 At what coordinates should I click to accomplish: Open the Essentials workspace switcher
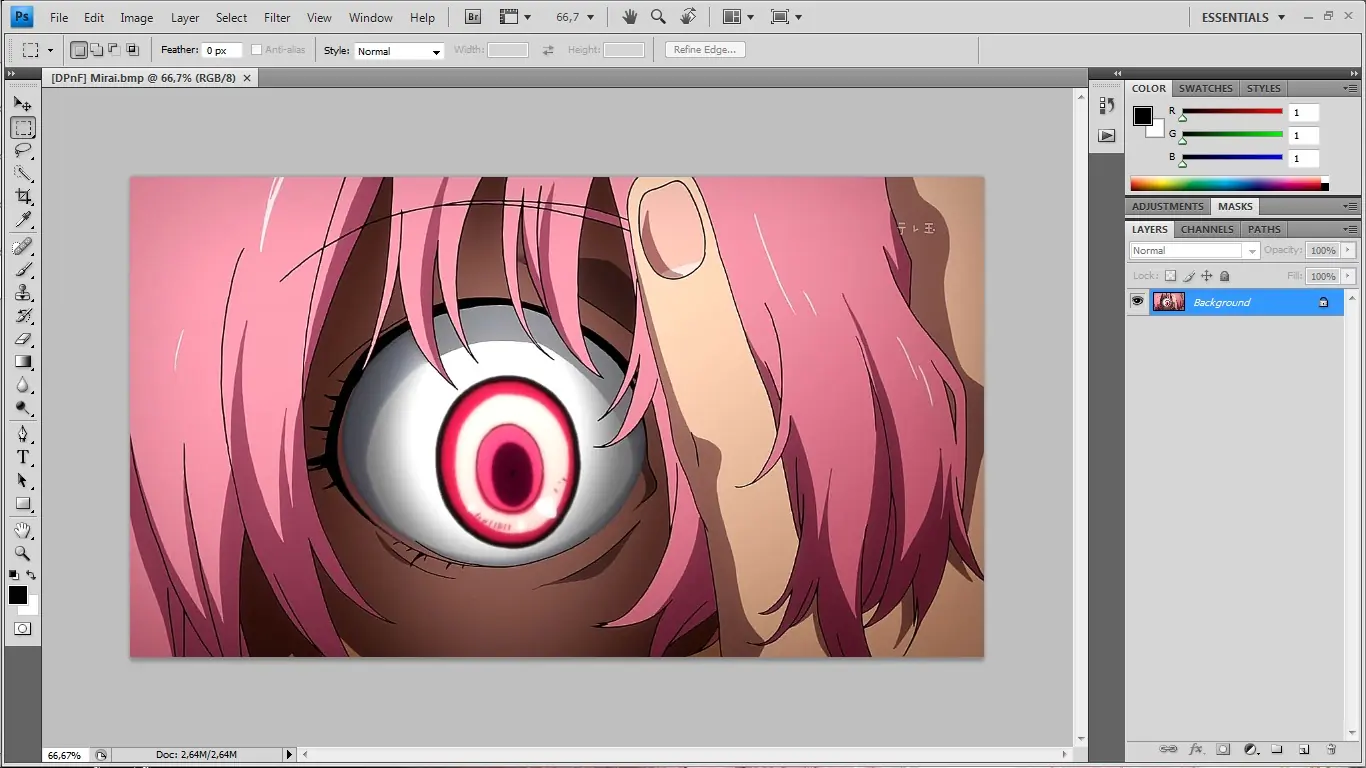coord(1244,17)
